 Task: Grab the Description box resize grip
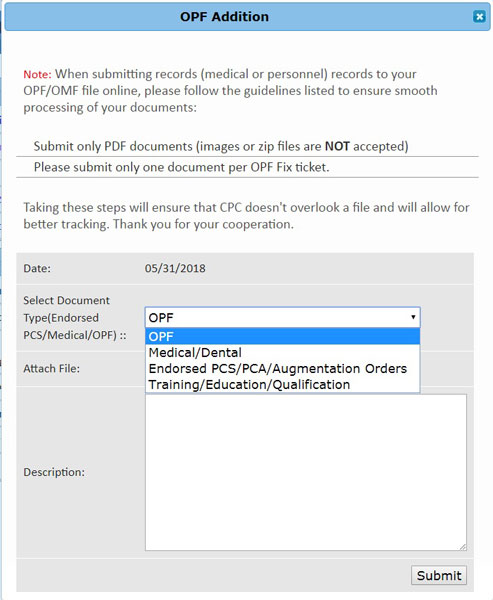pyautogui.click(x=463, y=547)
